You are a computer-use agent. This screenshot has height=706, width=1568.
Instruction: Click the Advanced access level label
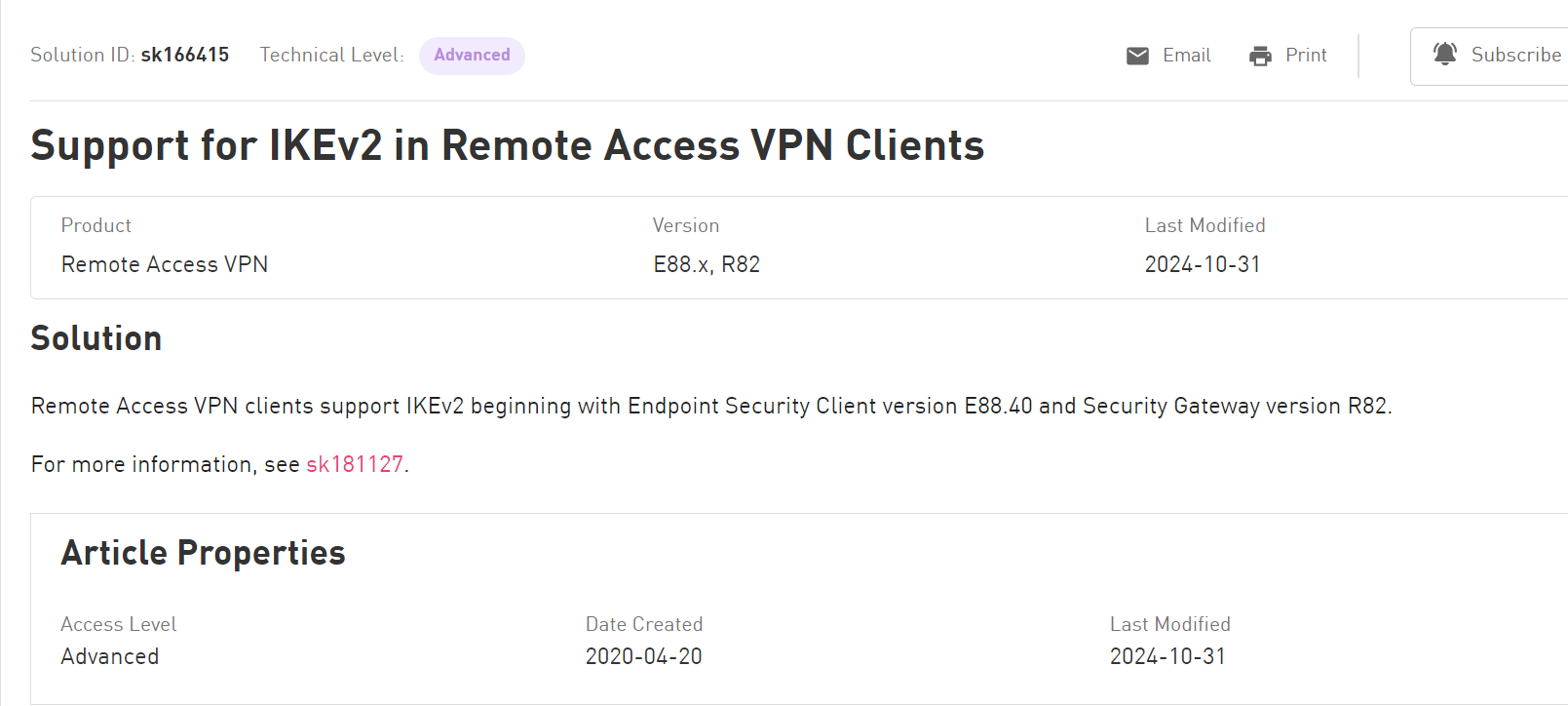(110, 656)
